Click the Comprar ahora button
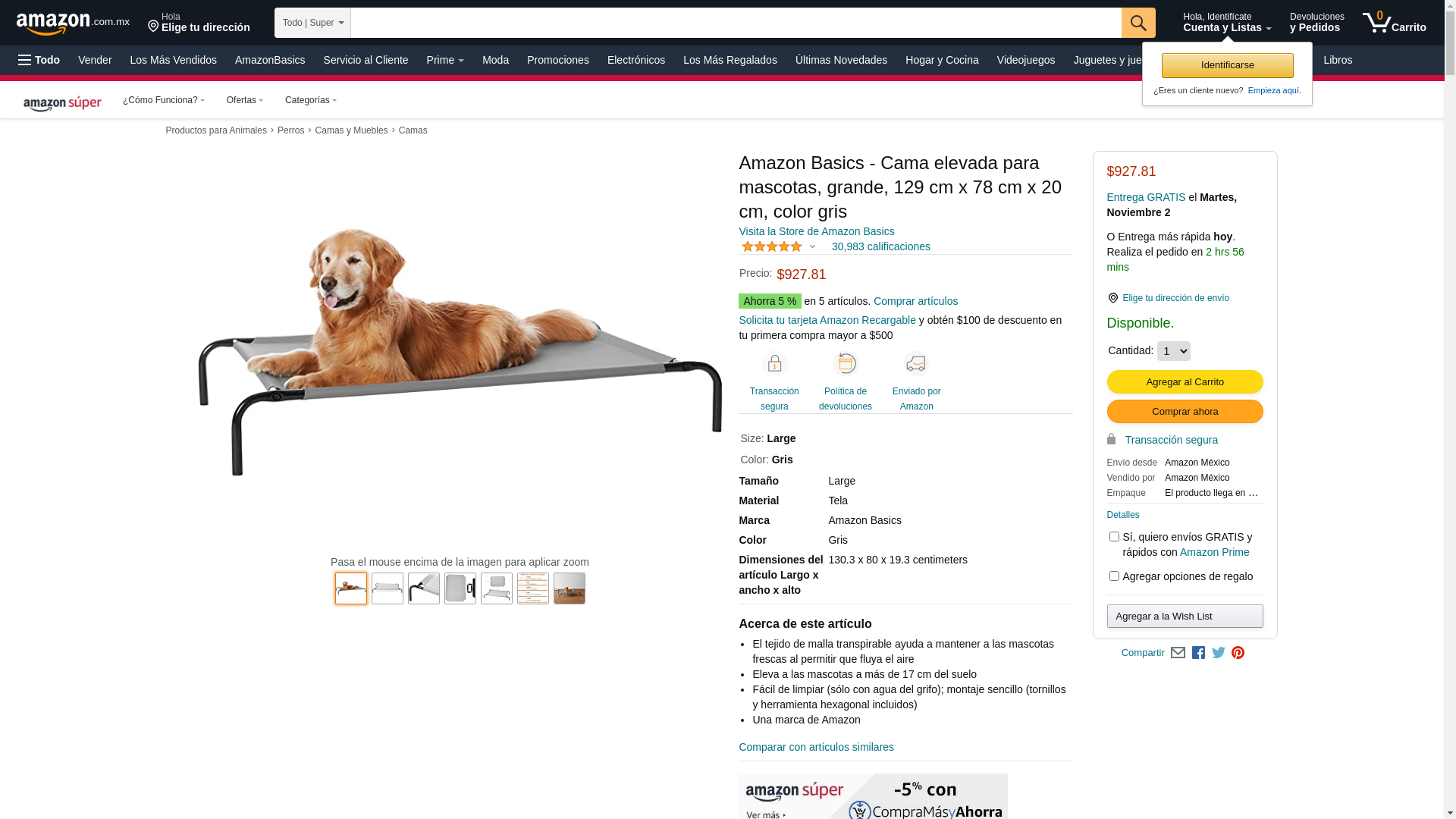1456x819 pixels. [x=1185, y=411]
